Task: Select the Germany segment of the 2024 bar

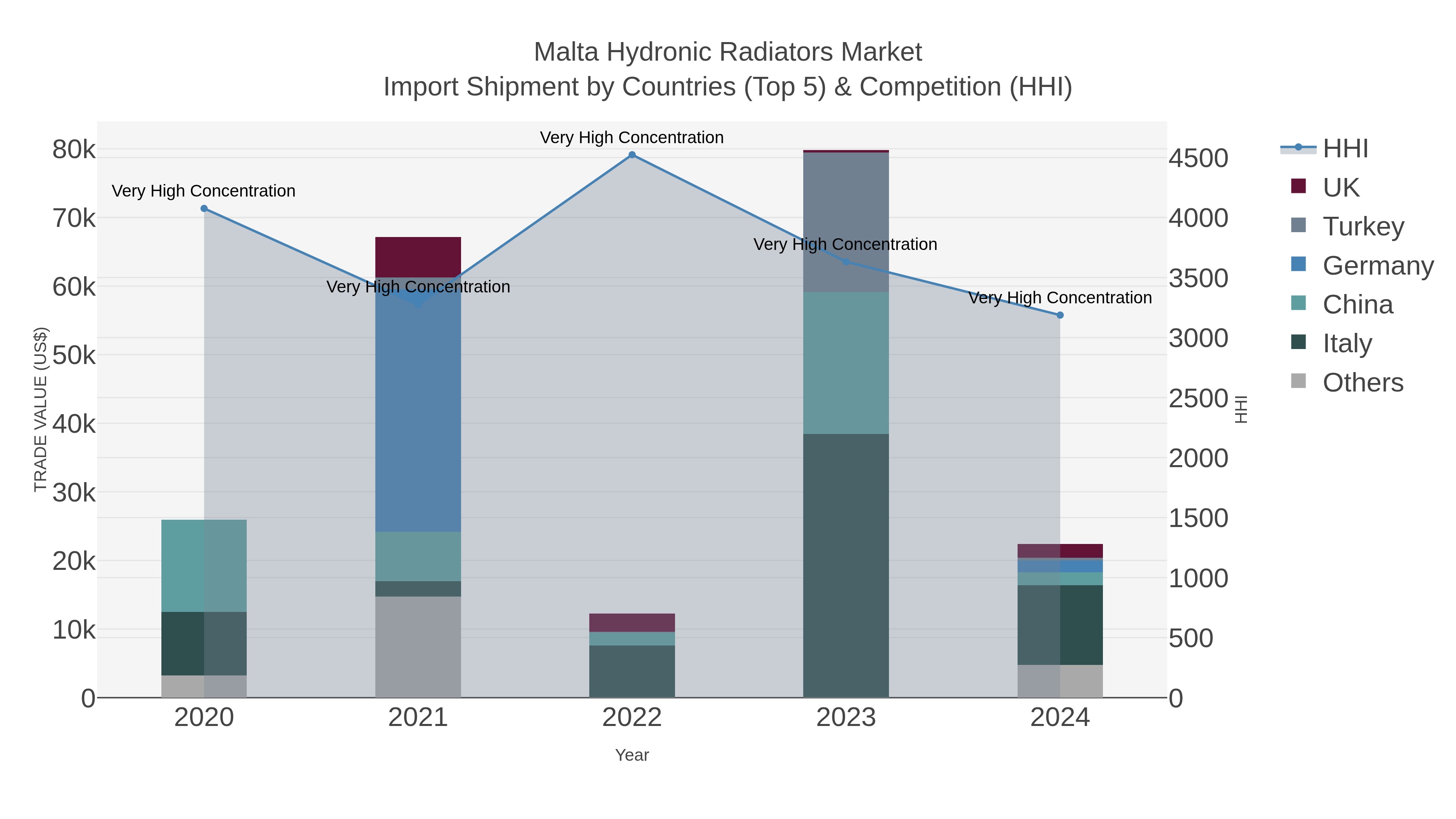Action: (x=1060, y=566)
